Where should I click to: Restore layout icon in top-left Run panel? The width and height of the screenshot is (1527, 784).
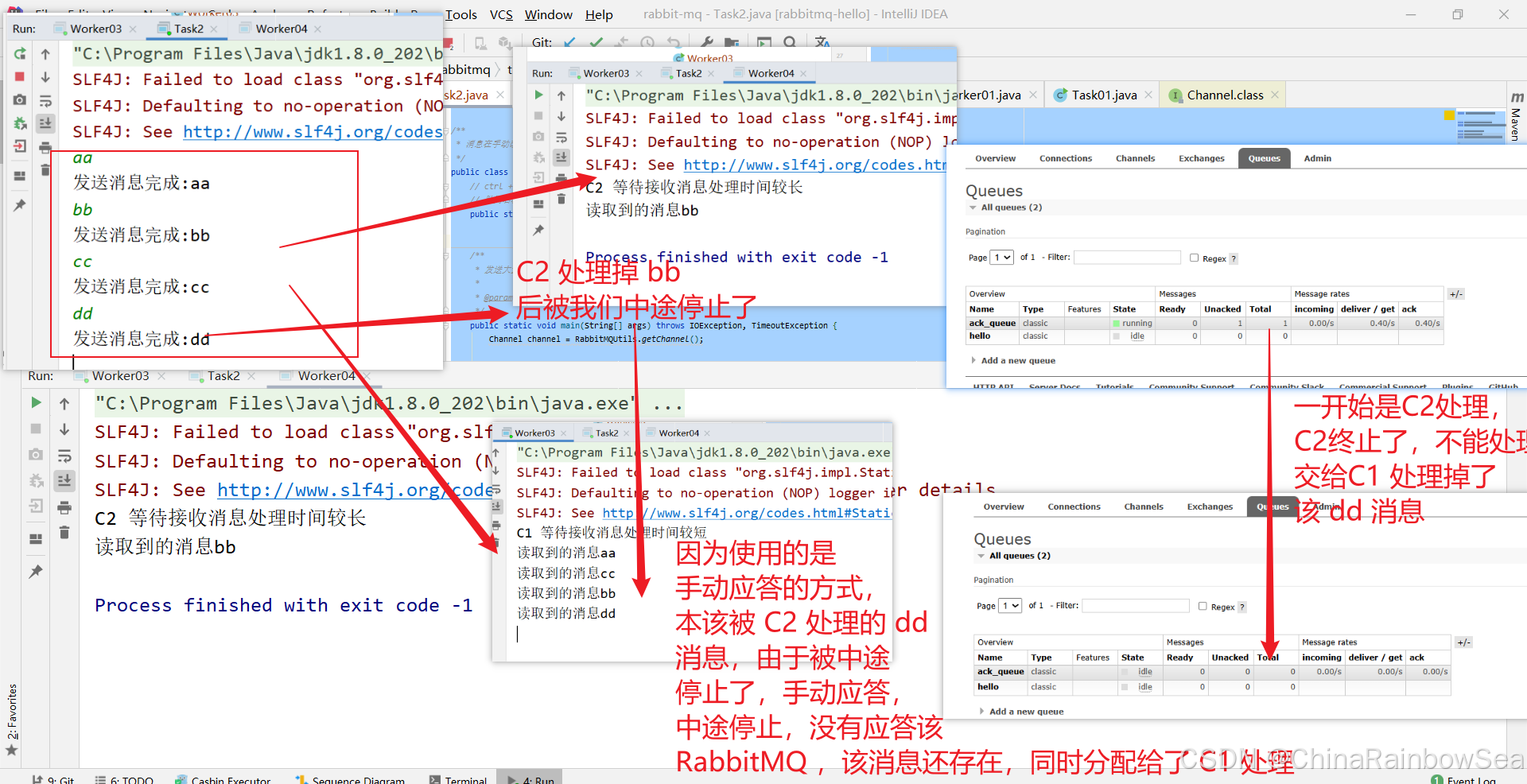[20, 176]
